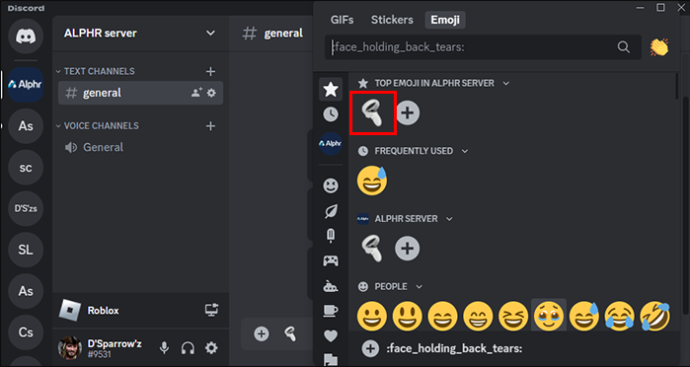690x367 pixels.
Task: Switch to the GIFs tab
Action: (x=342, y=20)
